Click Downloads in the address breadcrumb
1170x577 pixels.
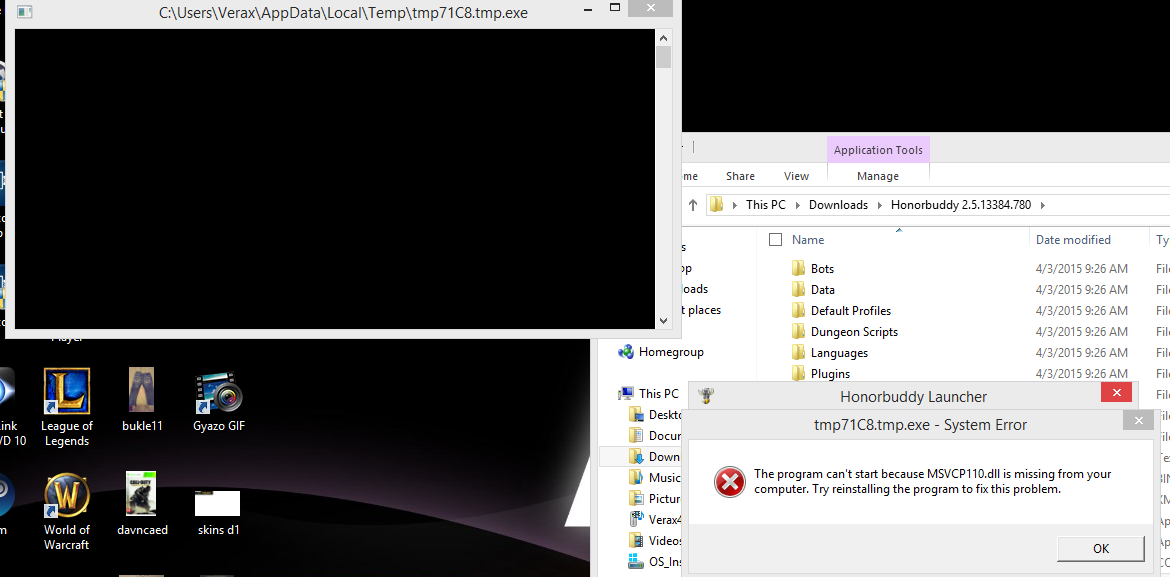click(x=838, y=205)
